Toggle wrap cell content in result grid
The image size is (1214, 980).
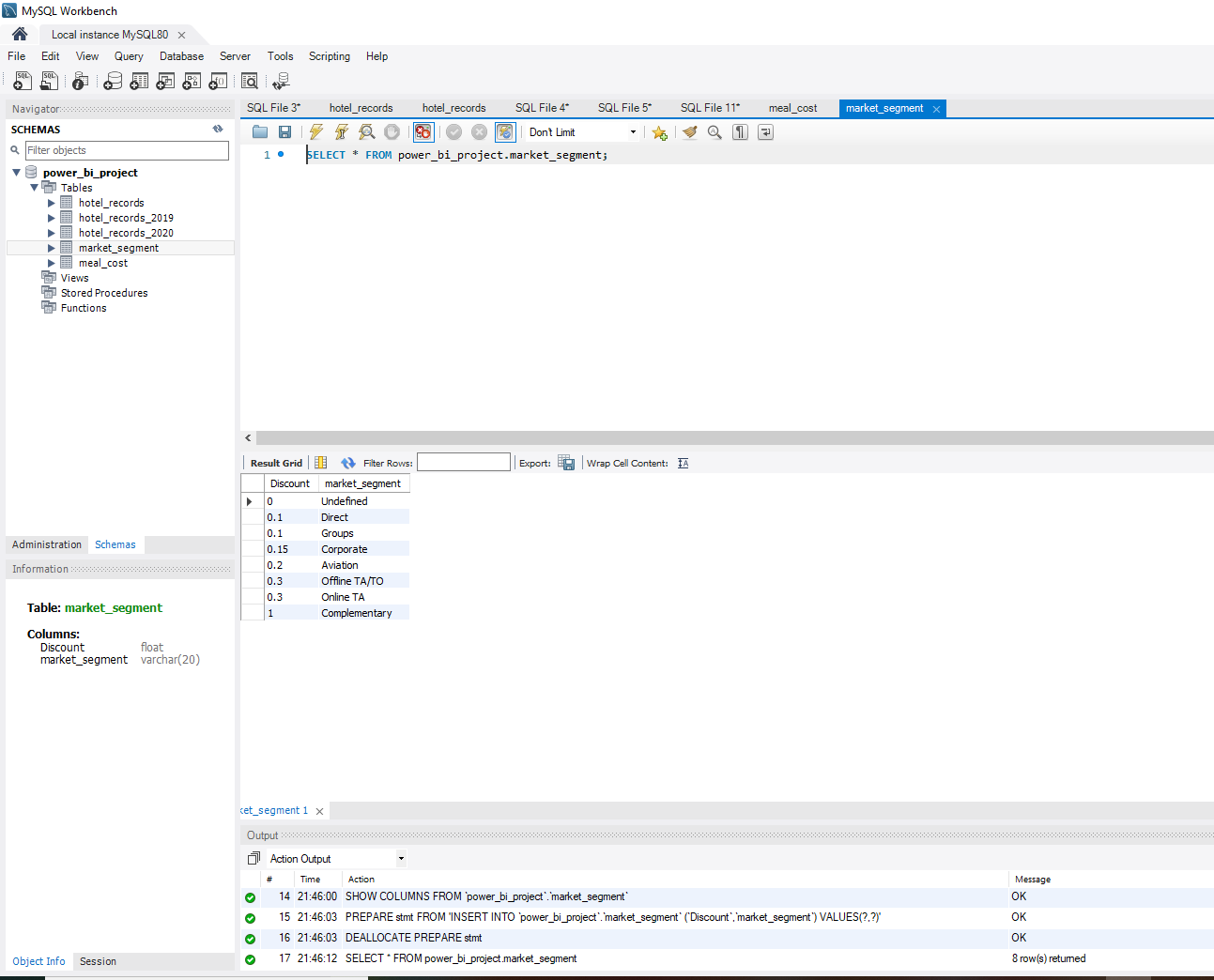pos(683,463)
